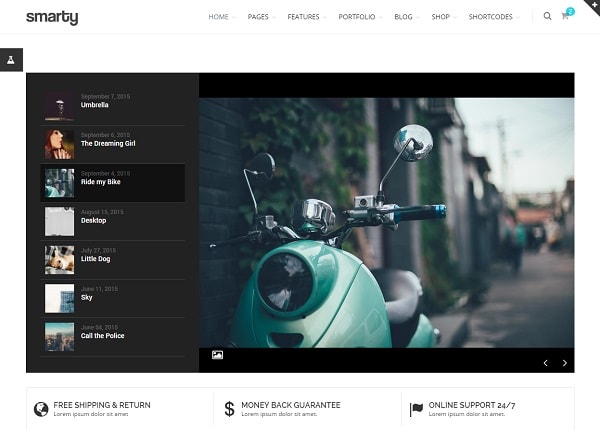Image resolution: width=600 pixels, height=430 pixels.
Task: Go to previous slide arrow
Action: [x=545, y=363]
